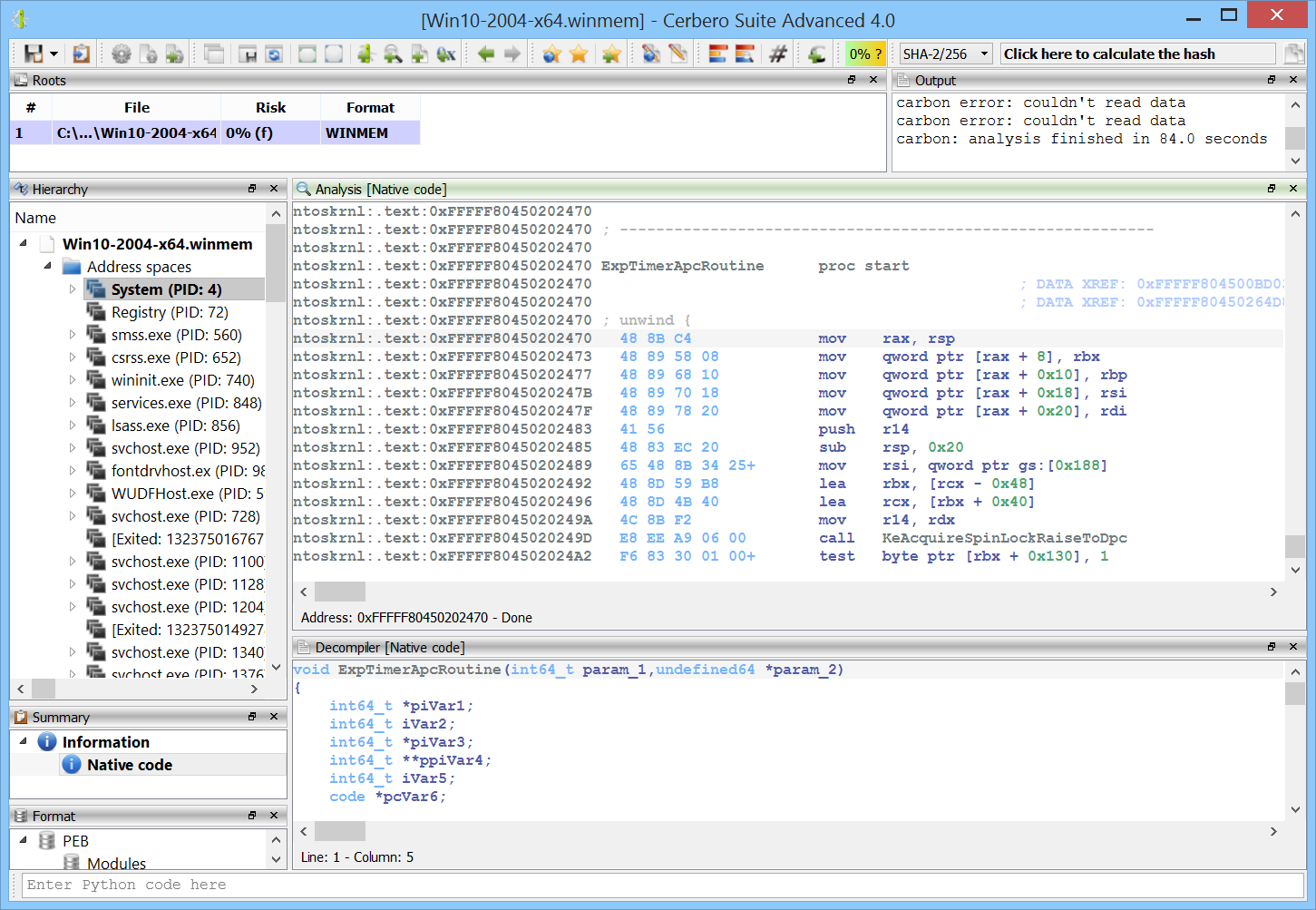
Task: Click the KeAcquireSpinLockRaiseToDpc call target
Action: (1004, 538)
